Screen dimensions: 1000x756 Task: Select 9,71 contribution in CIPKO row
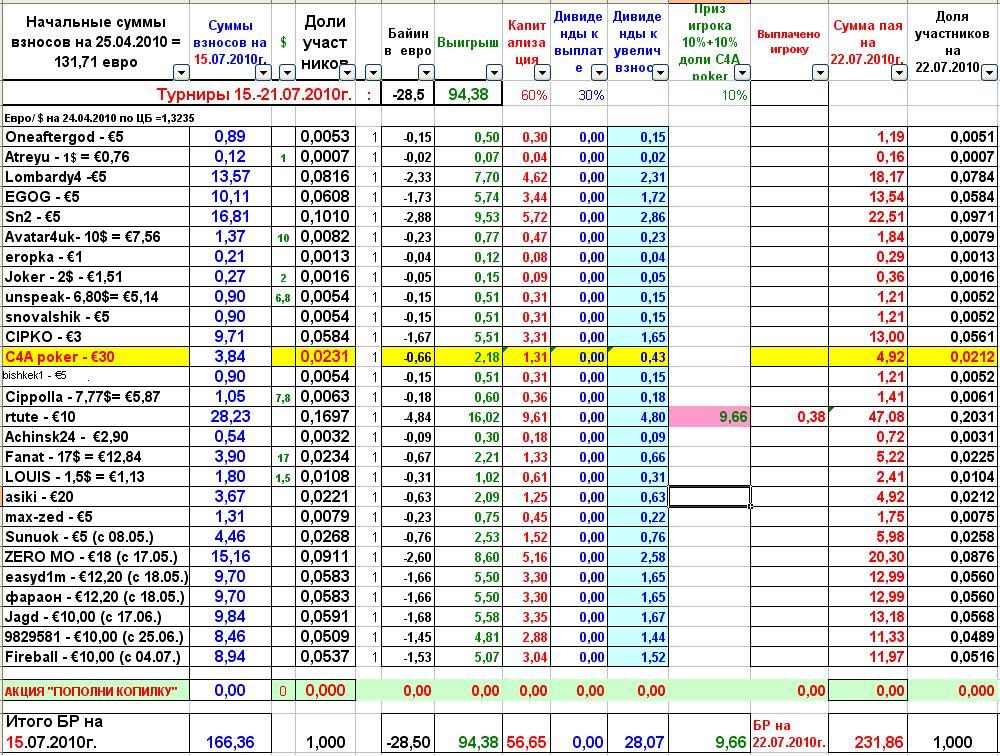(230, 337)
